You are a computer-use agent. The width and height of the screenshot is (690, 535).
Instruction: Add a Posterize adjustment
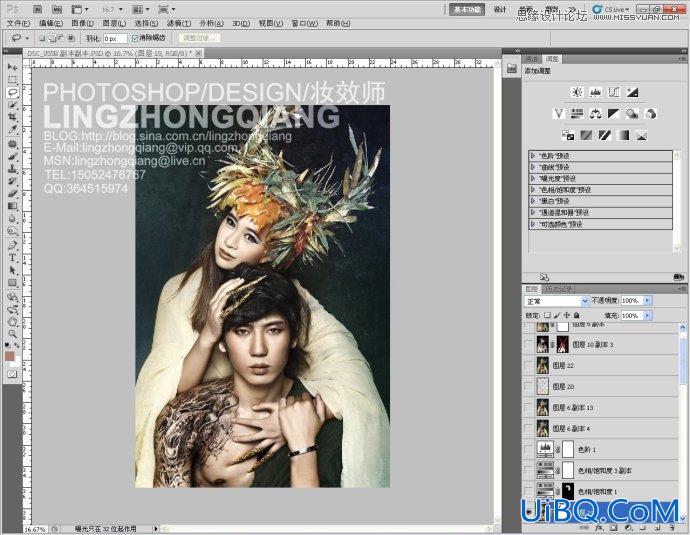[x=586, y=136]
